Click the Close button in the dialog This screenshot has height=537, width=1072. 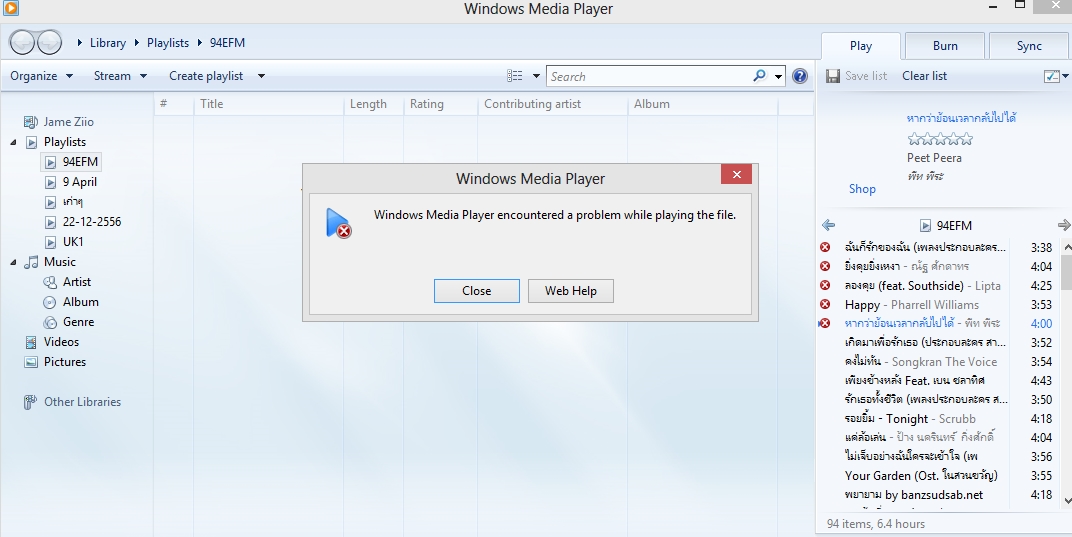(x=477, y=291)
